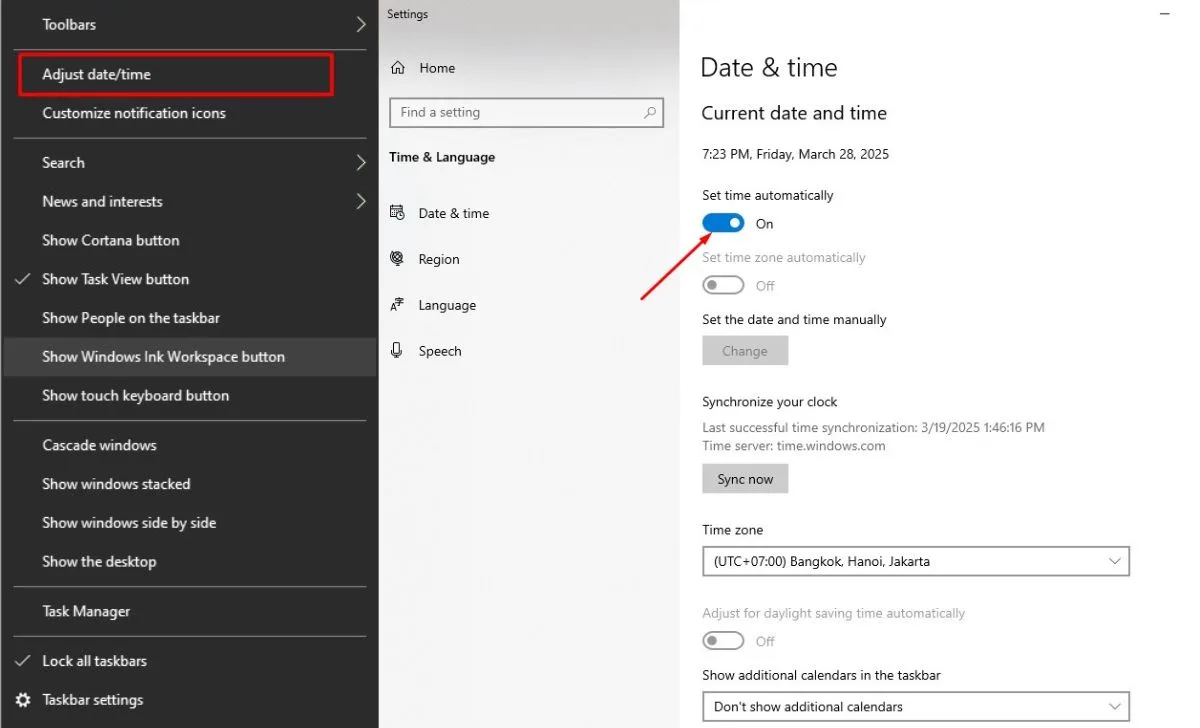Click the search magnifier icon in settings box
Image resolution: width=1200 pixels, height=728 pixels.
coord(650,113)
